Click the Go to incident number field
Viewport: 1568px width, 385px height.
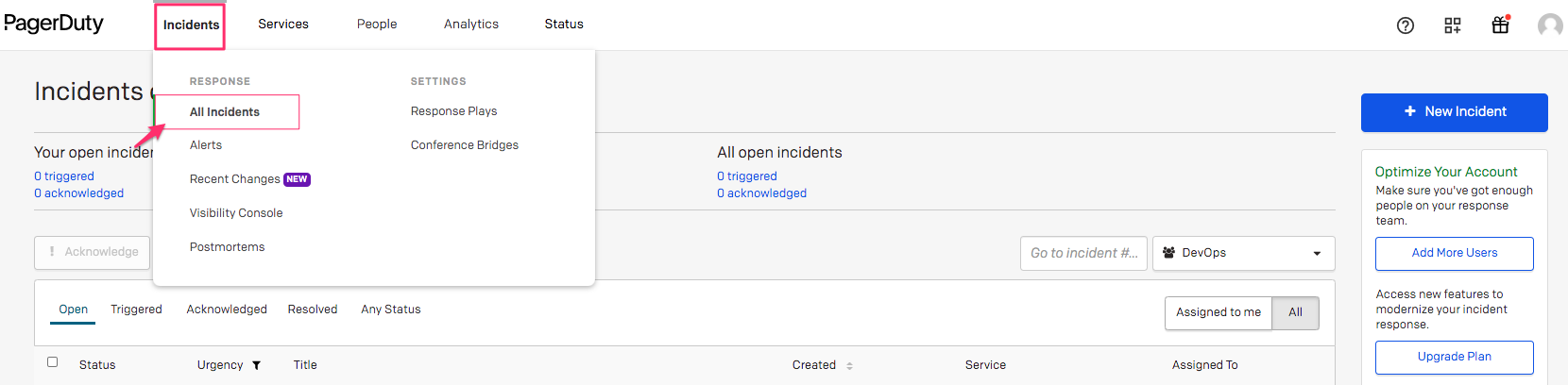pyautogui.click(x=1083, y=253)
